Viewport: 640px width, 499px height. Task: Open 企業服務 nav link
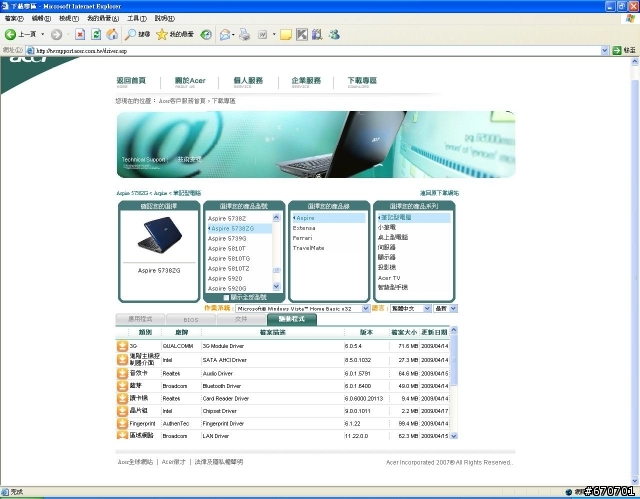(x=306, y=81)
